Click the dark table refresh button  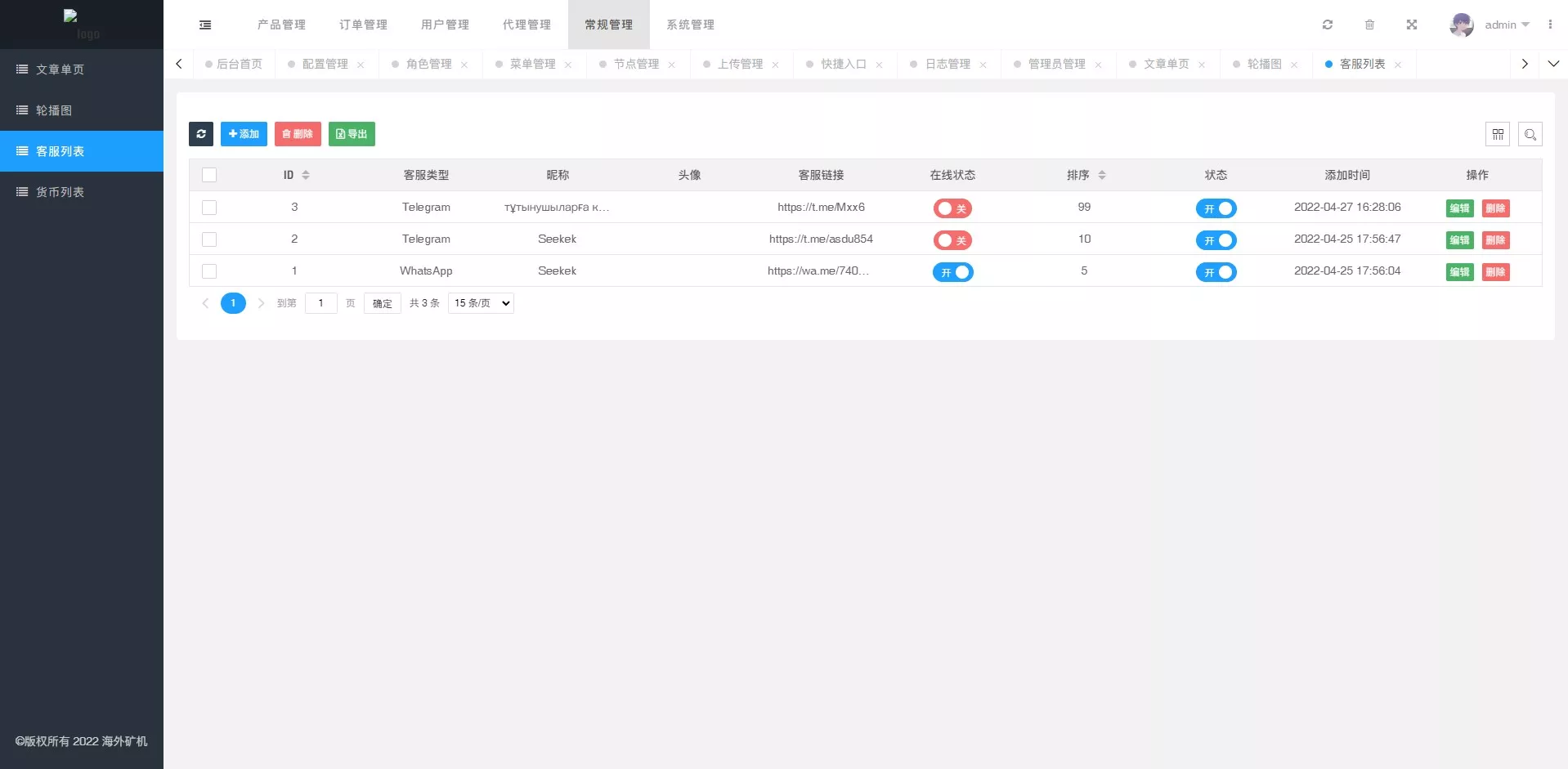201,134
